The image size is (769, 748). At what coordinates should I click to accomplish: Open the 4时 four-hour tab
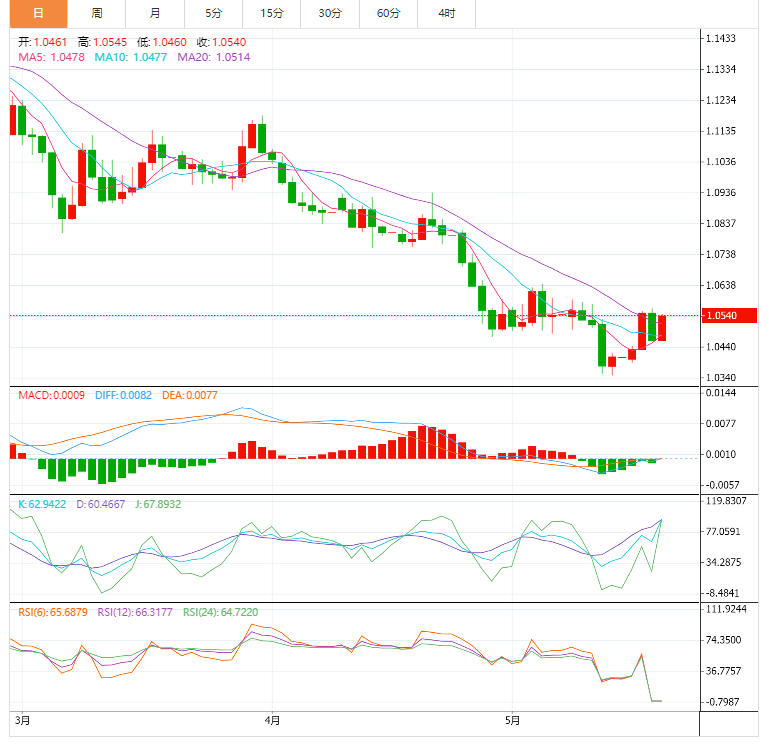(x=447, y=14)
